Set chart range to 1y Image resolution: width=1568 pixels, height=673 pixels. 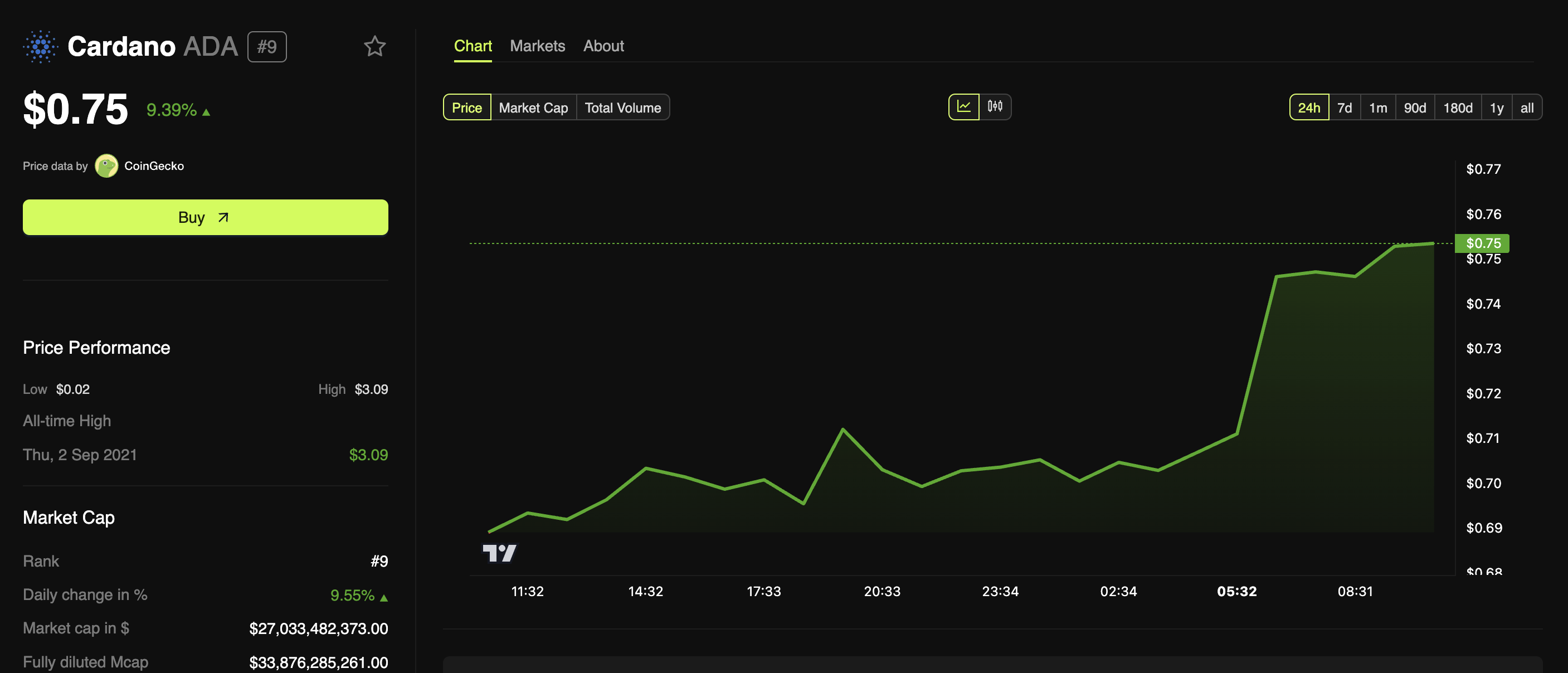[x=1496, y=108]
